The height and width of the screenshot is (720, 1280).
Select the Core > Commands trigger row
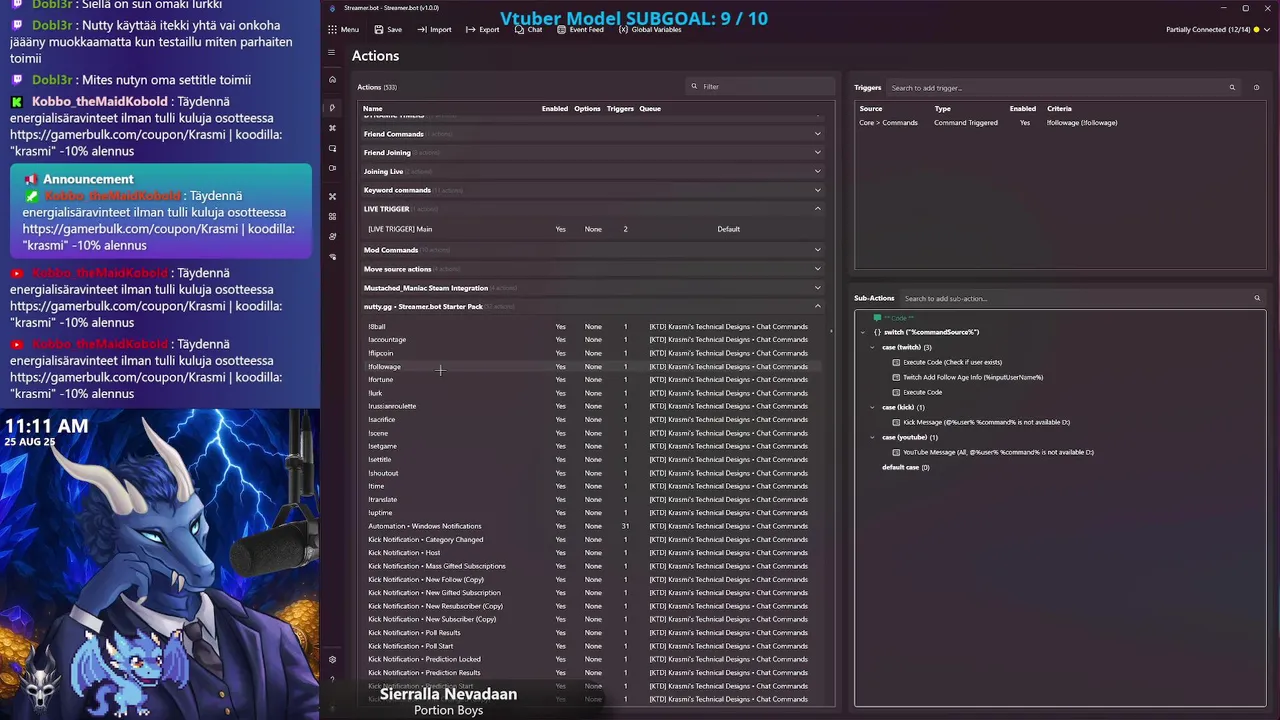click(1058, 122)
